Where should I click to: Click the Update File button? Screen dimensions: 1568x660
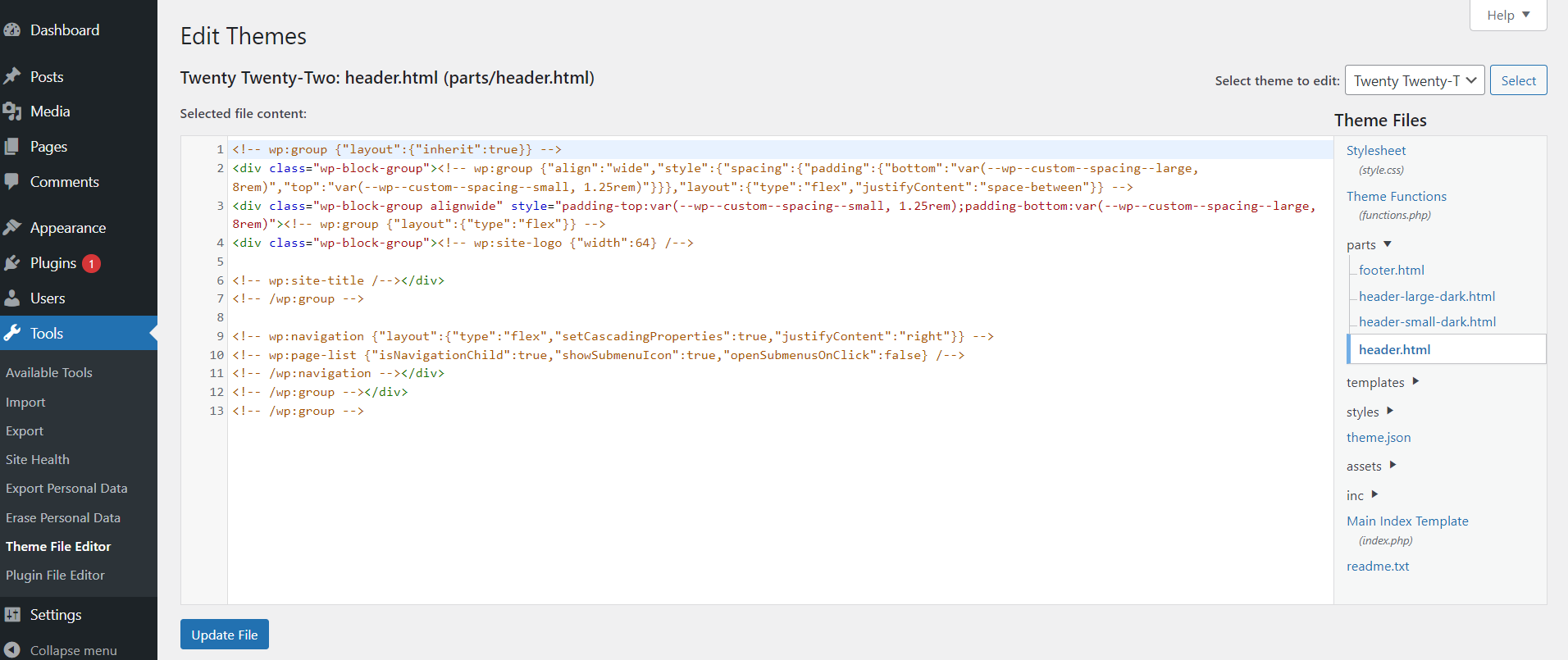click(225, 635)
